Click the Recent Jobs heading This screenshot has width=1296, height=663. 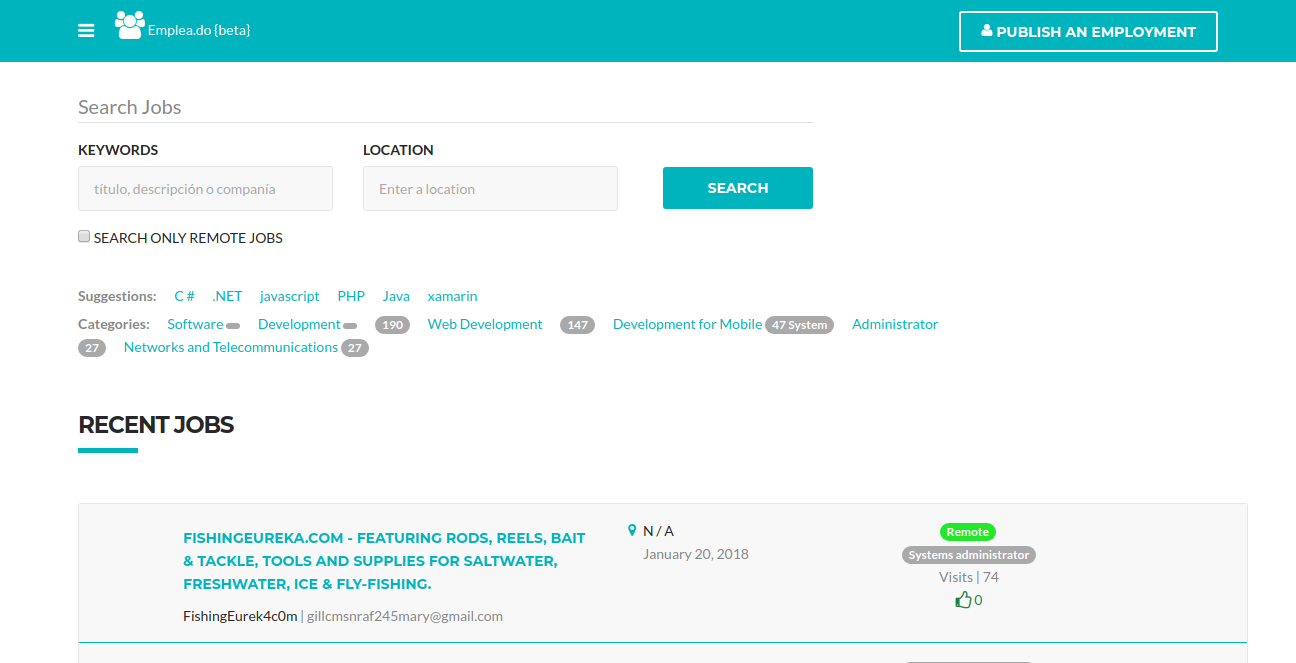[x=156, y=425]
